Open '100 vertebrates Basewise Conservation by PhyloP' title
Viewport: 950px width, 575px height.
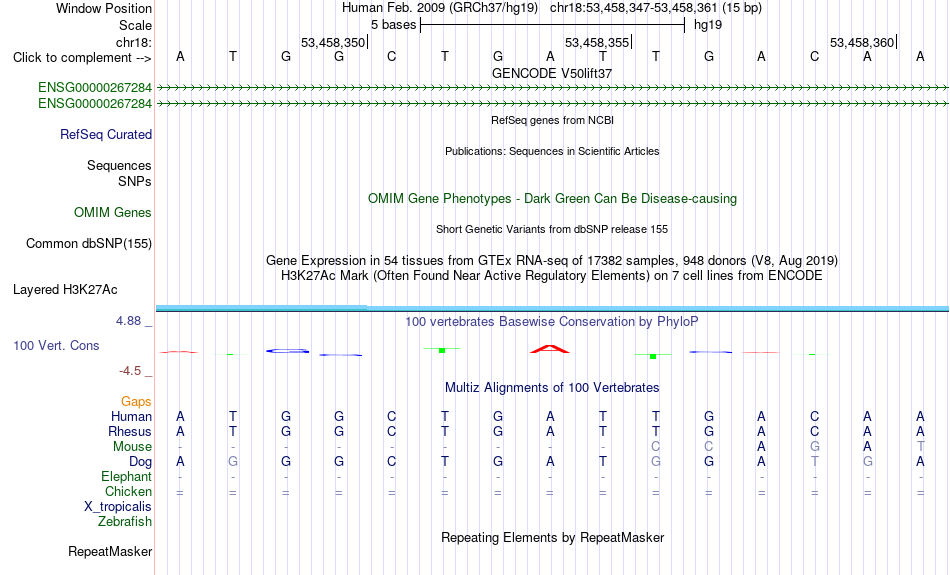[552, 322]
